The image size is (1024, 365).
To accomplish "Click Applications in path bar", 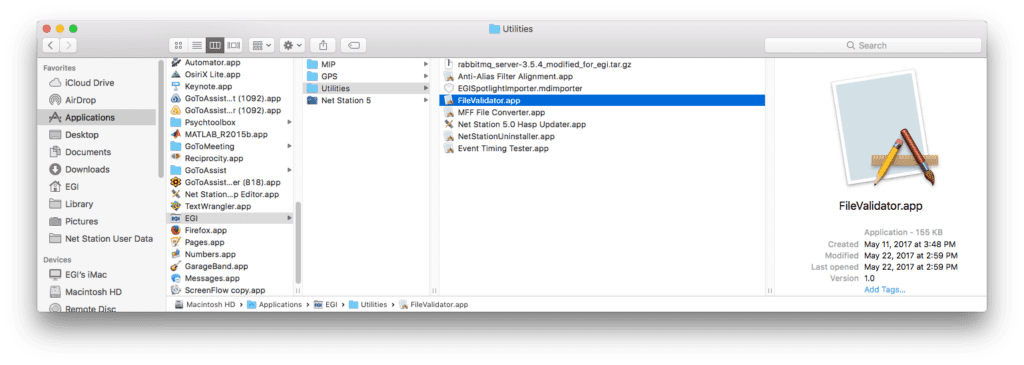I will click(x=274, y=304).
